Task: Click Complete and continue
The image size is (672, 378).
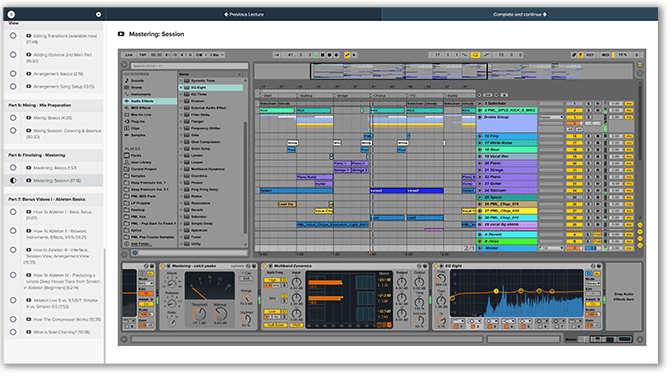Action: 520,14
